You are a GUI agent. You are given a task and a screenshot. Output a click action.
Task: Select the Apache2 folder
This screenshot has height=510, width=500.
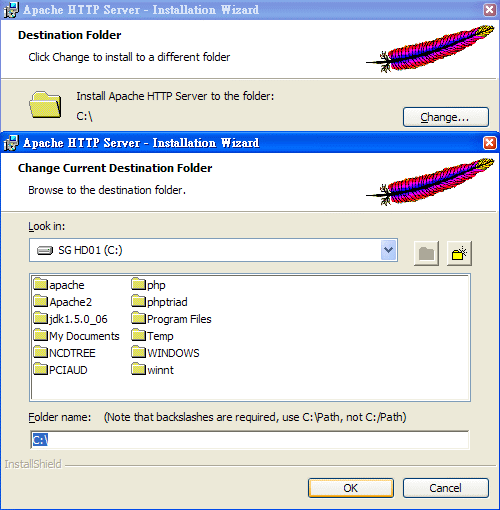(x=63, y=302)
